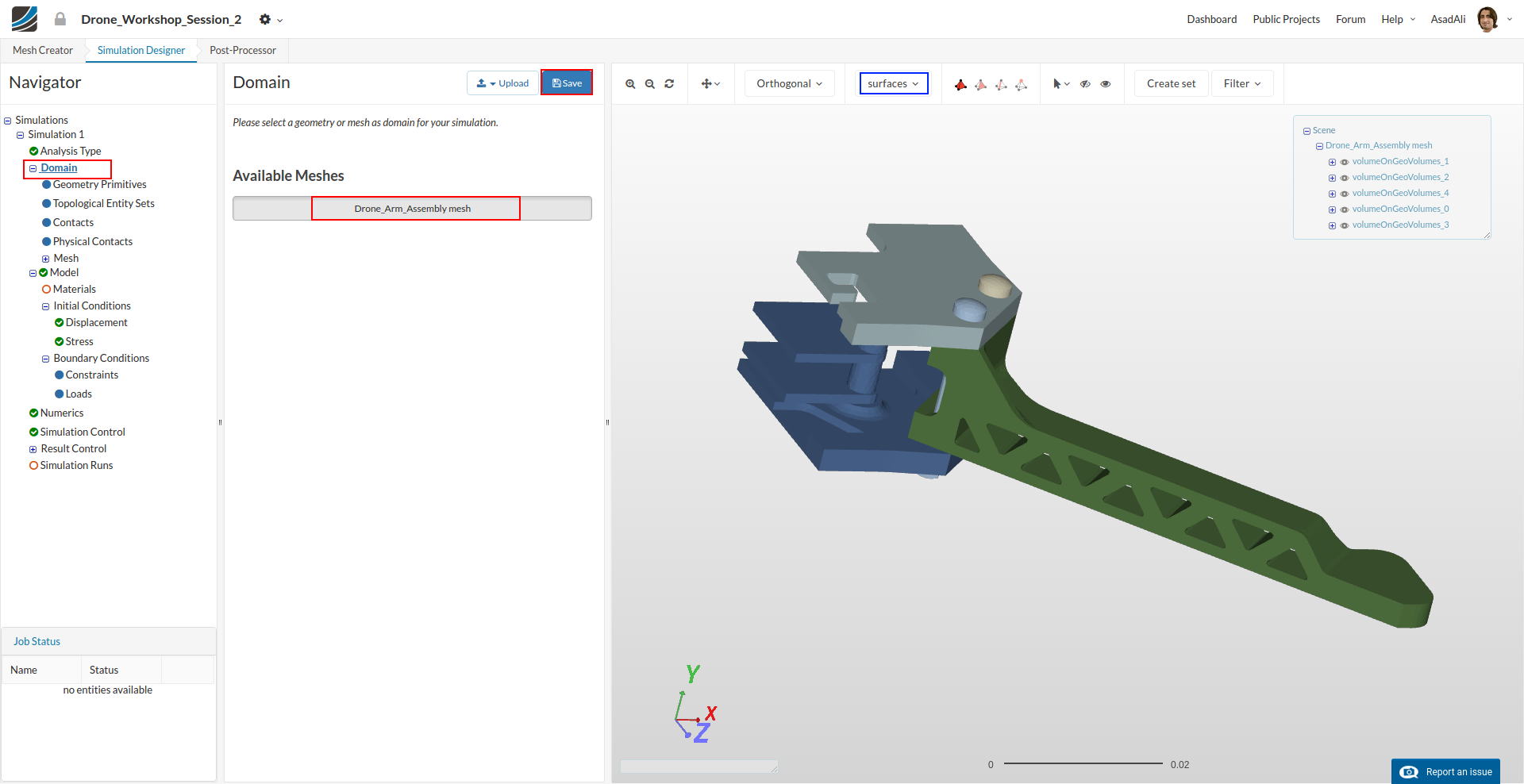Open the Mesh Creator tab

[43, 50]
